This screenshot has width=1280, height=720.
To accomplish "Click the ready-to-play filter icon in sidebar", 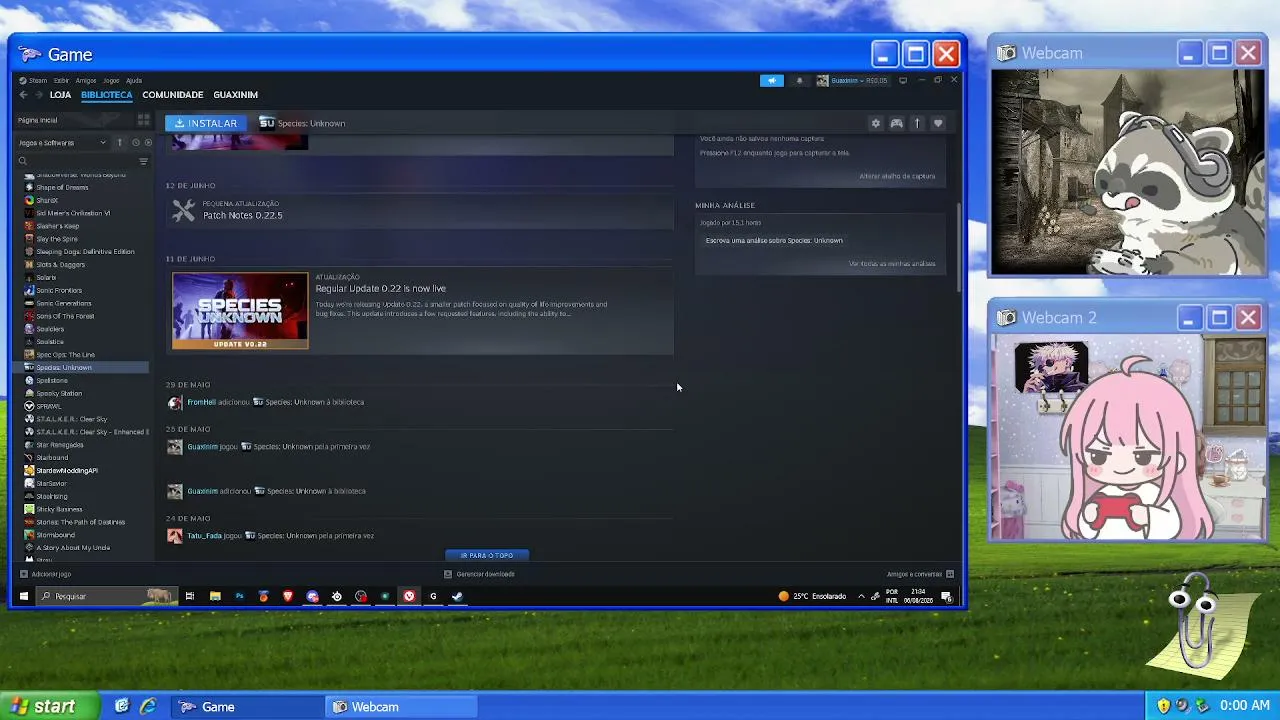I will click(148, 143).
